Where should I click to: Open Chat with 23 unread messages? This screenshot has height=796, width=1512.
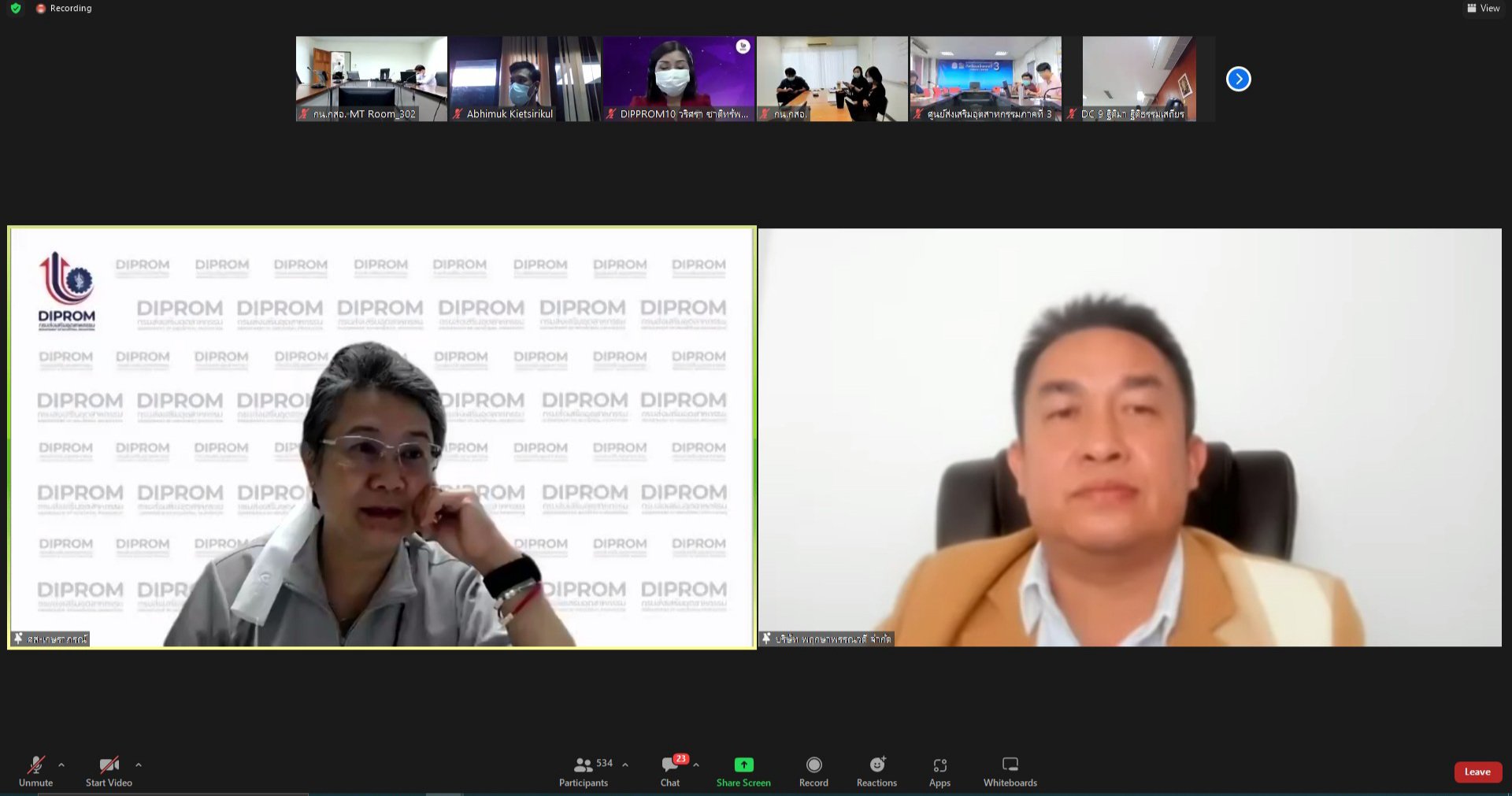coord(671,771)
